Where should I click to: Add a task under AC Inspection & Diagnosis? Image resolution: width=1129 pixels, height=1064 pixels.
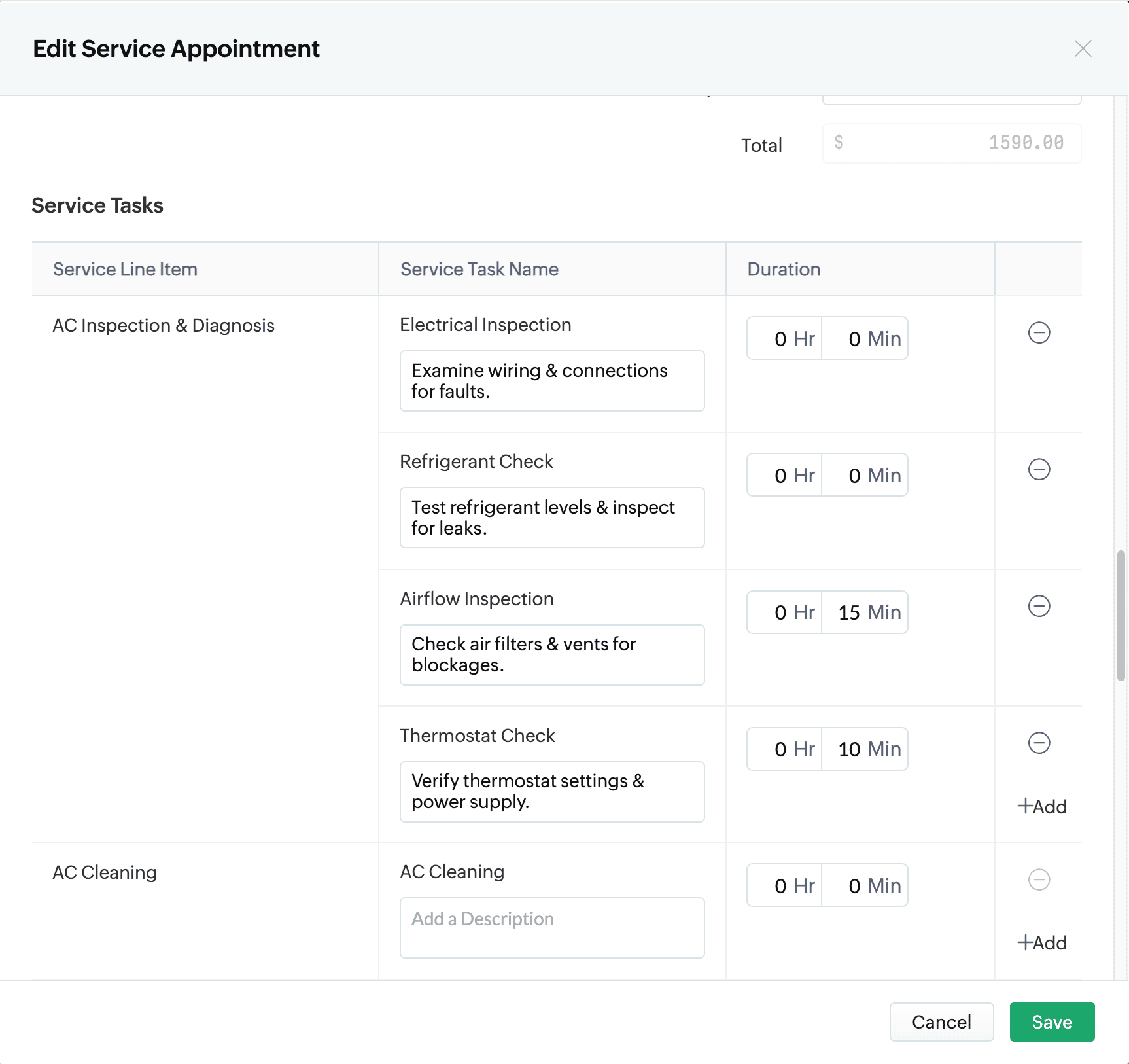[x=1042, y=807]
